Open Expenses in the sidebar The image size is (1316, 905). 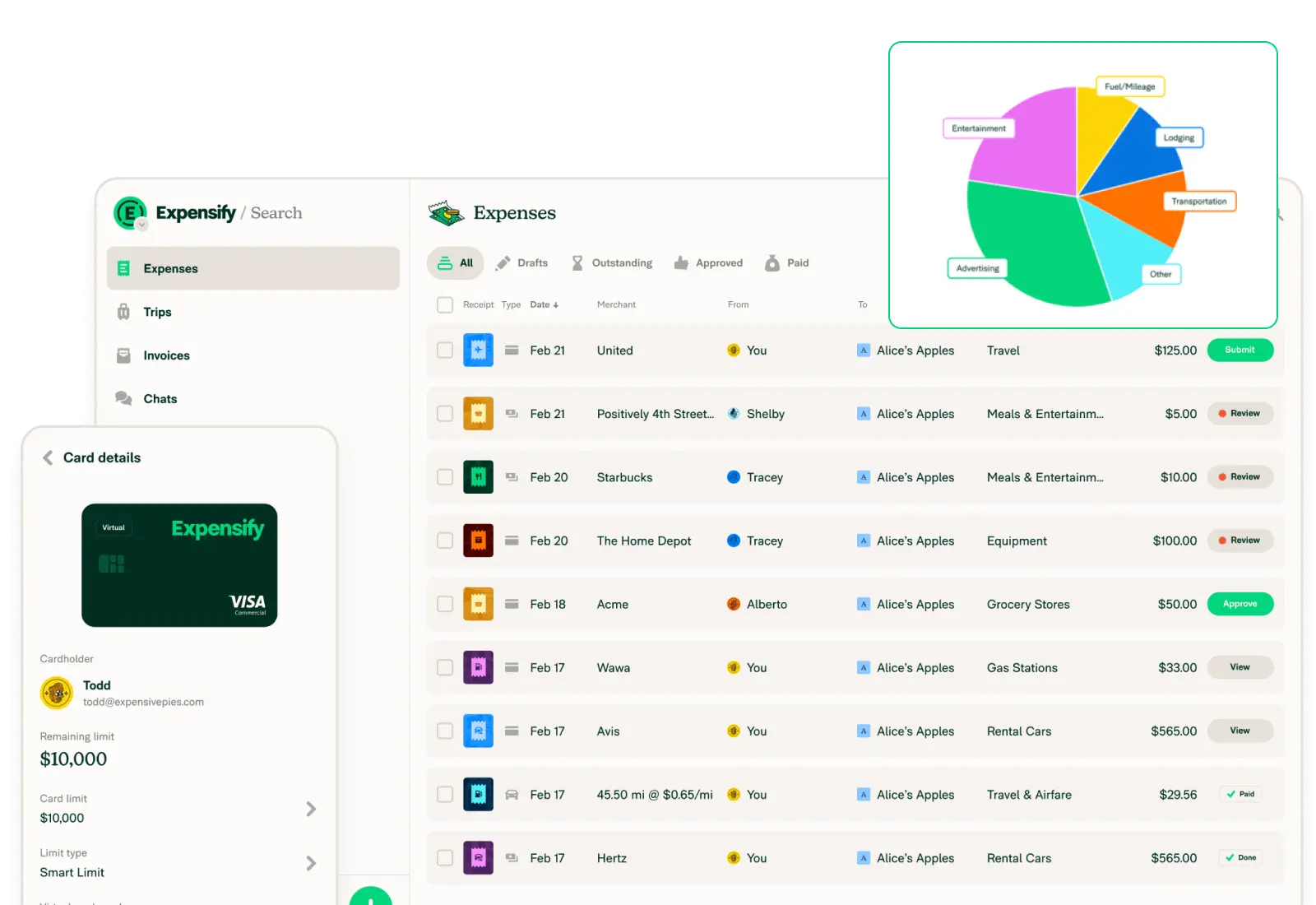coord(253,268)
